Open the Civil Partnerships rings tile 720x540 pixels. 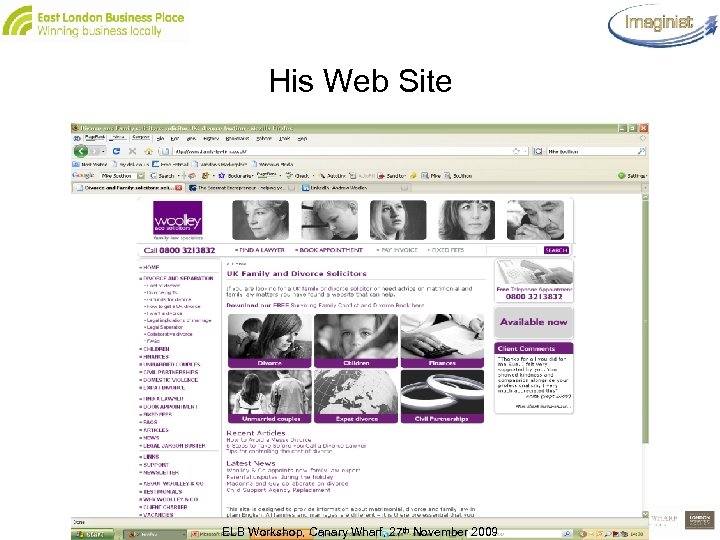point(442,396)
